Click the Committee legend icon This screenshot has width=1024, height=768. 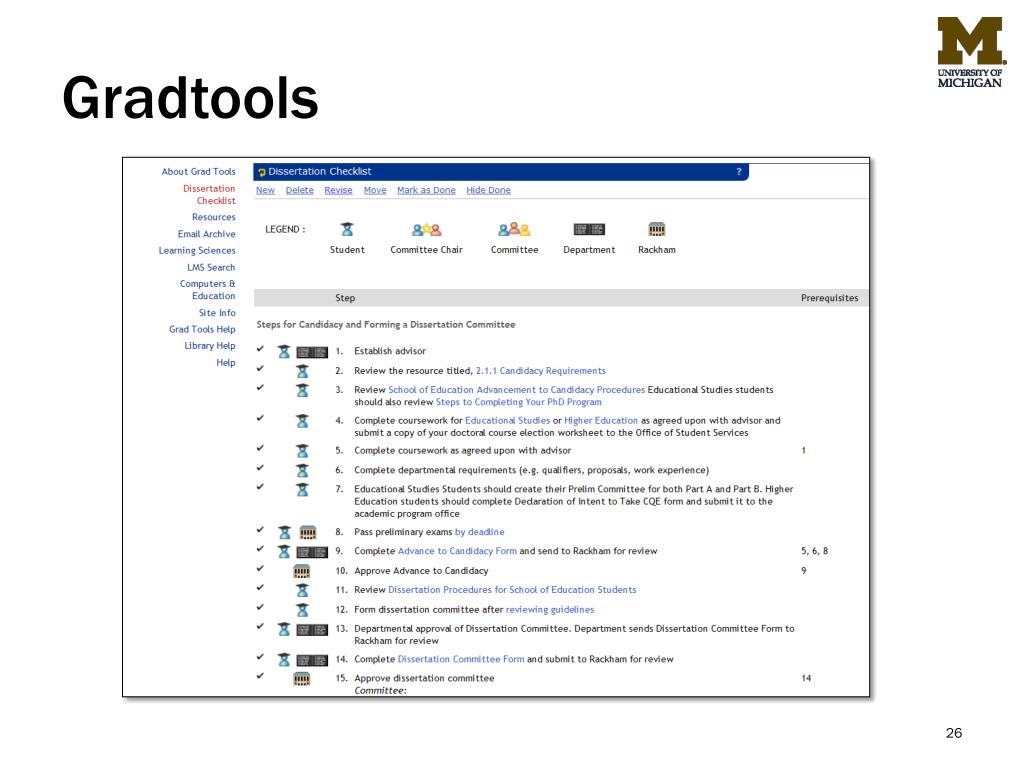click(x=514, y=229)
